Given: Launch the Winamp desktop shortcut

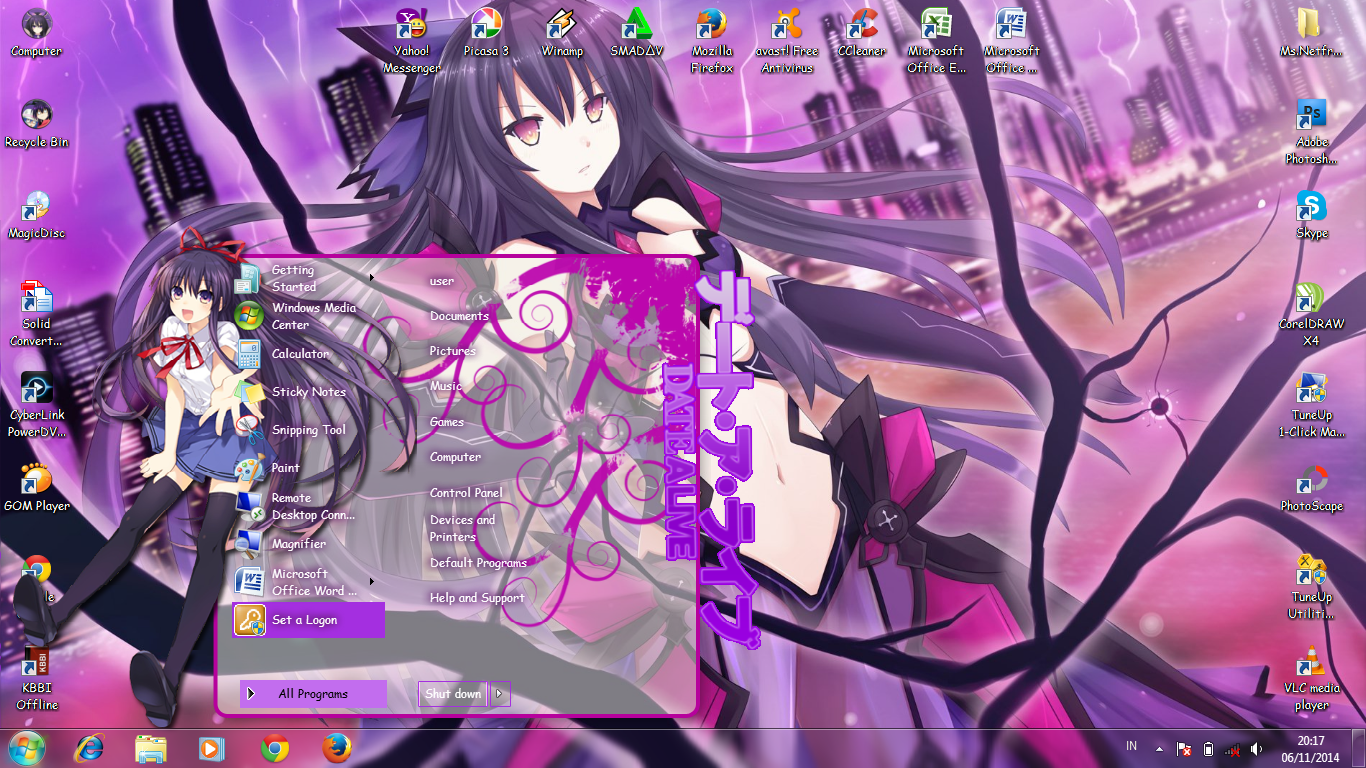Looking at the screenshot, I should point(562,32).
